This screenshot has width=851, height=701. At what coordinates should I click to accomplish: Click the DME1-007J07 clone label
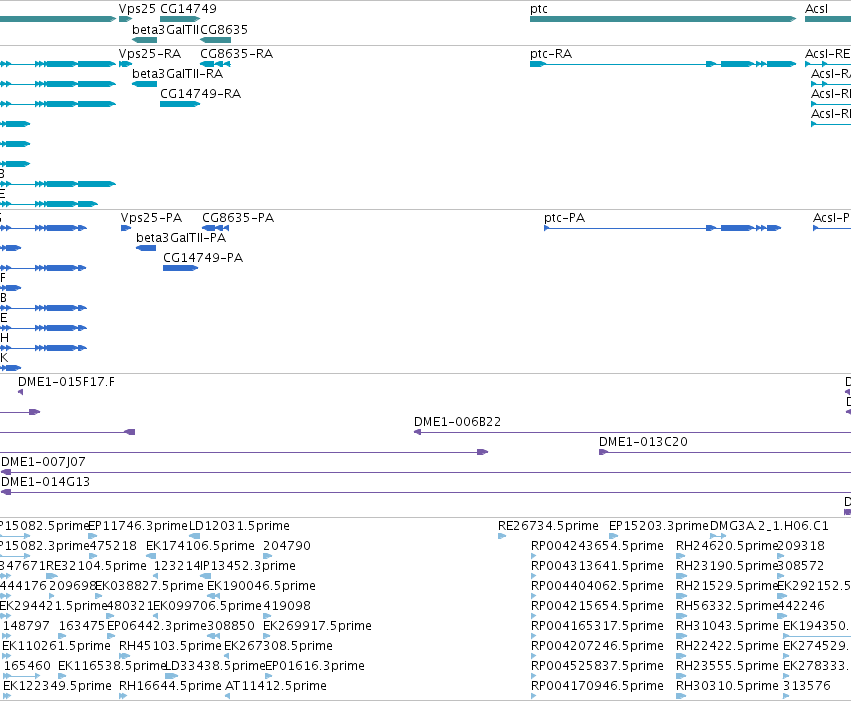point(43,462)
